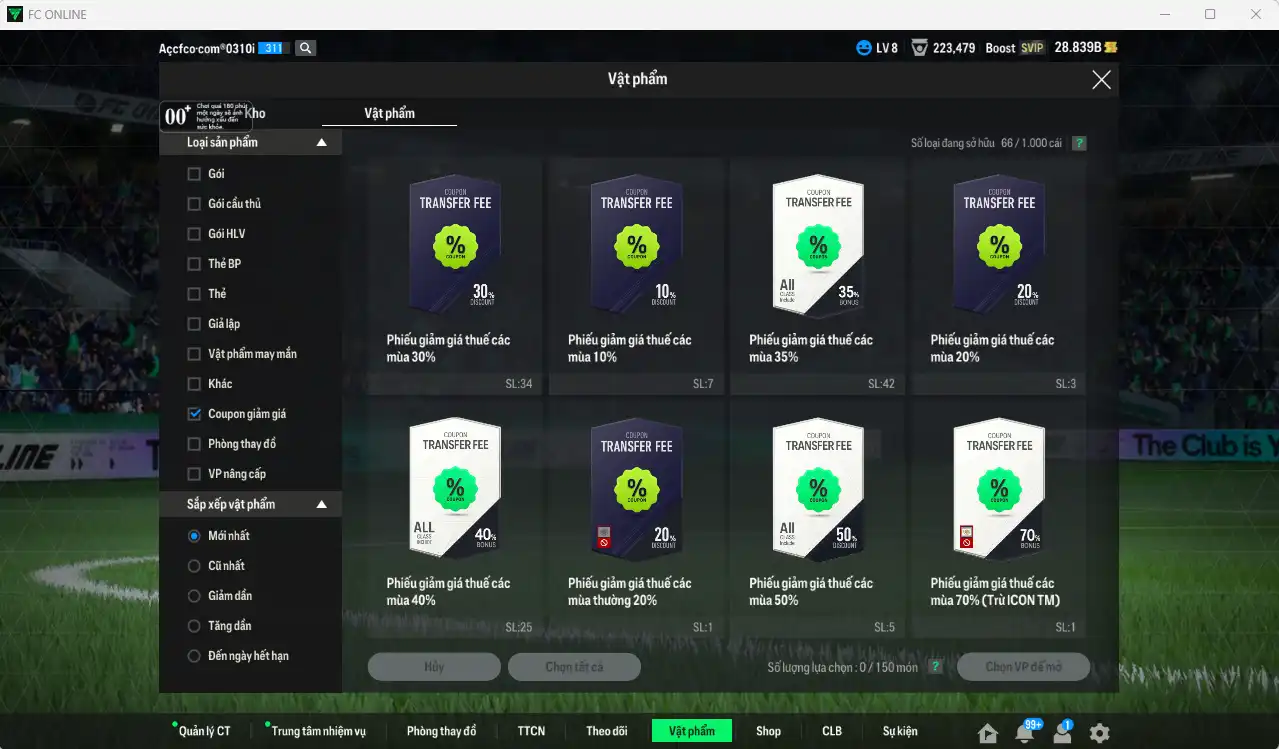Check the Phòng thay đồ filter checkbox
Viewport: 1279px width, 749px height.
click(194, 444)
